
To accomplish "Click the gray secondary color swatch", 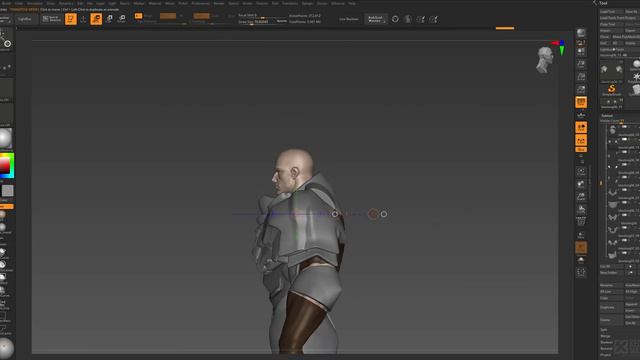I will coord(7,191).
